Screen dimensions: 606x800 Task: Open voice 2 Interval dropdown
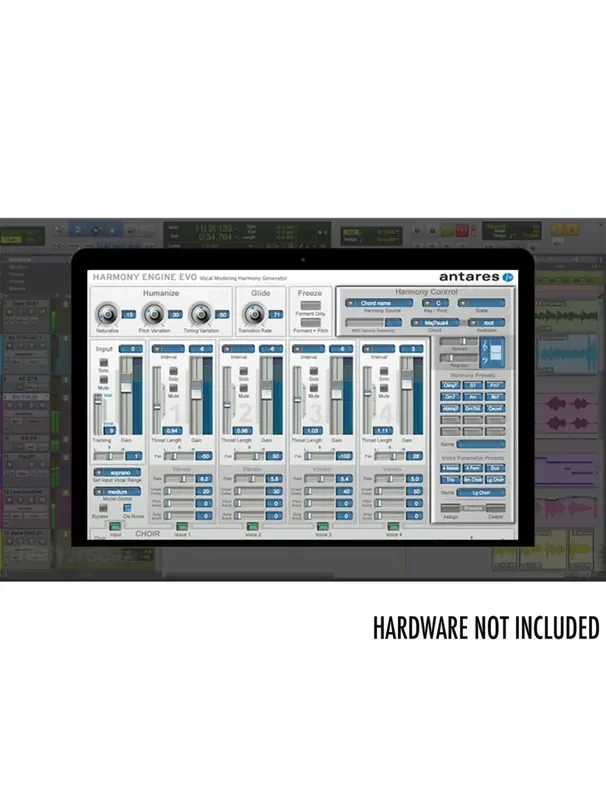[239, 349]
